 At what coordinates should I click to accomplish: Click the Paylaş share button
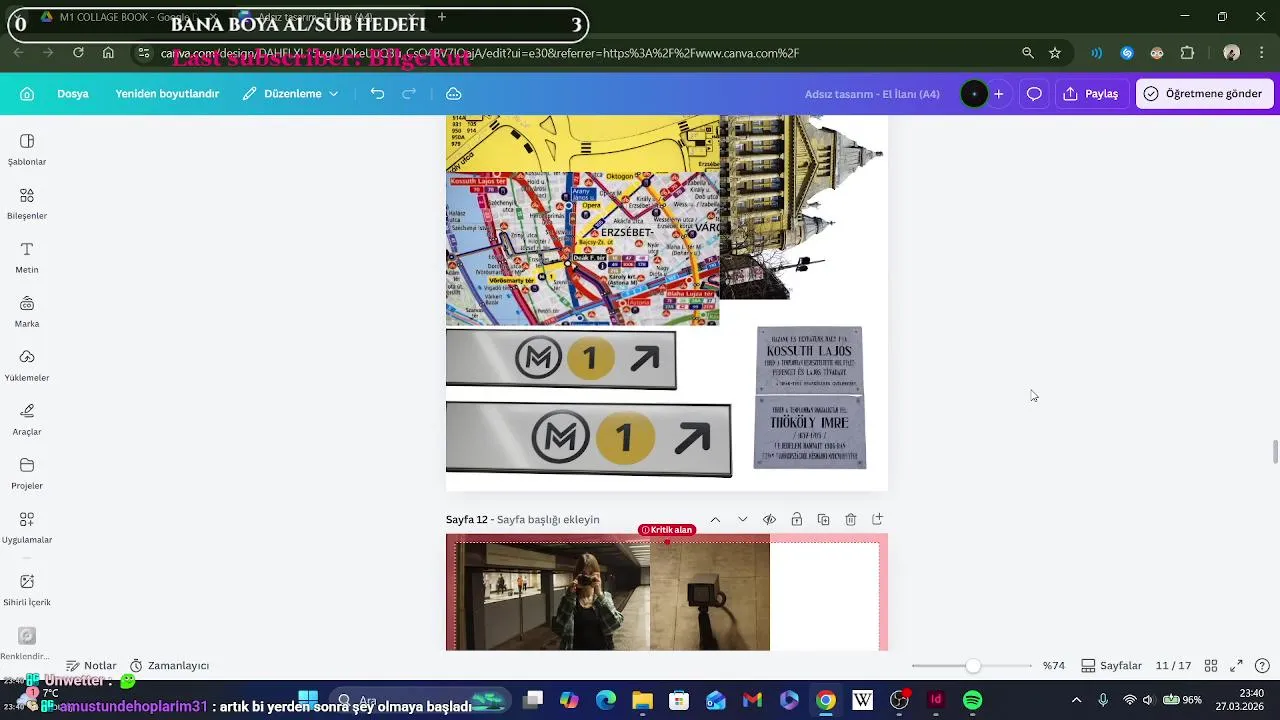pos(1091,94)
